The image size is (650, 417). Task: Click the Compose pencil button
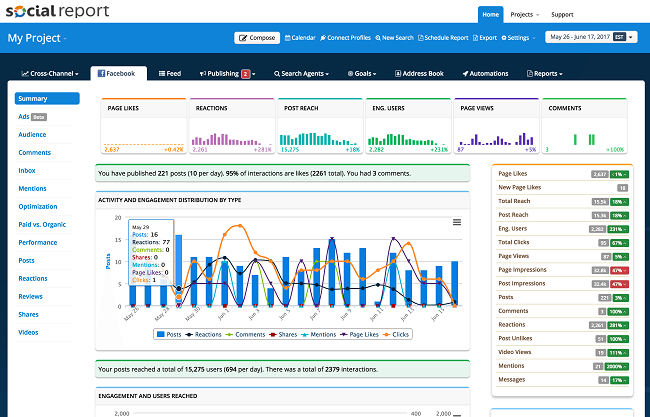(257, 38)
